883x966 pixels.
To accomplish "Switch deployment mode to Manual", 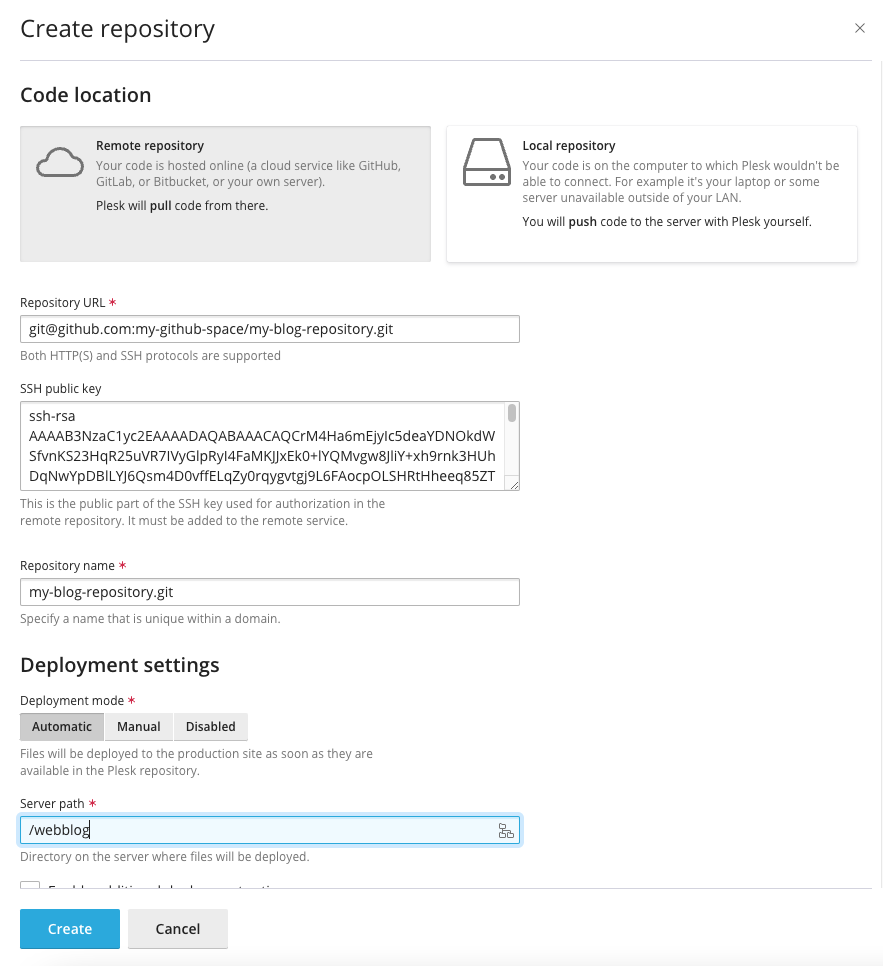I will 138,726.
